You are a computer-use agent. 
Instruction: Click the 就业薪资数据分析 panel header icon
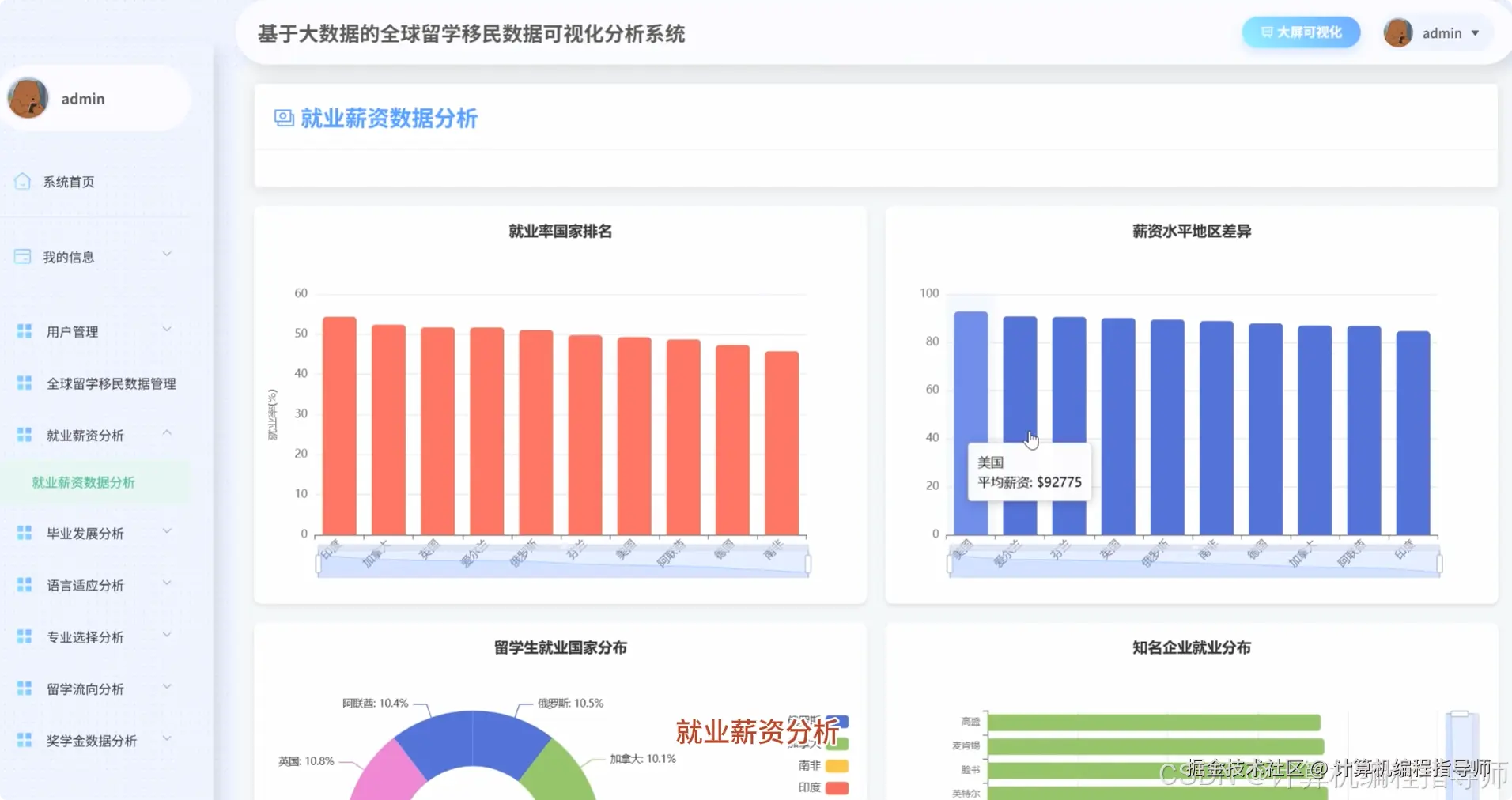283,117
